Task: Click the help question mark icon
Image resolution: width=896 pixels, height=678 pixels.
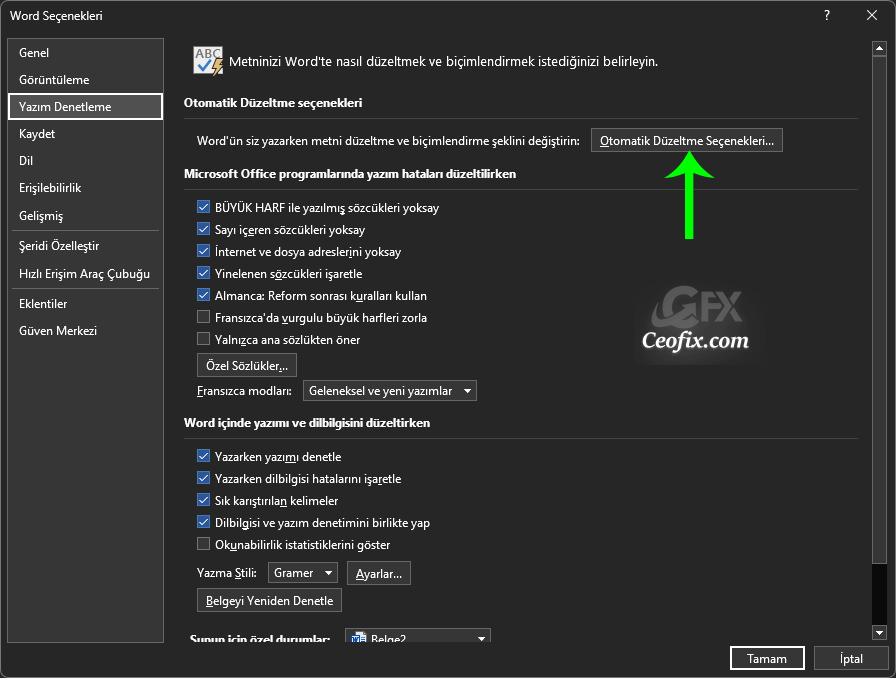Action: pyautogui.click(x=827, y=15)
